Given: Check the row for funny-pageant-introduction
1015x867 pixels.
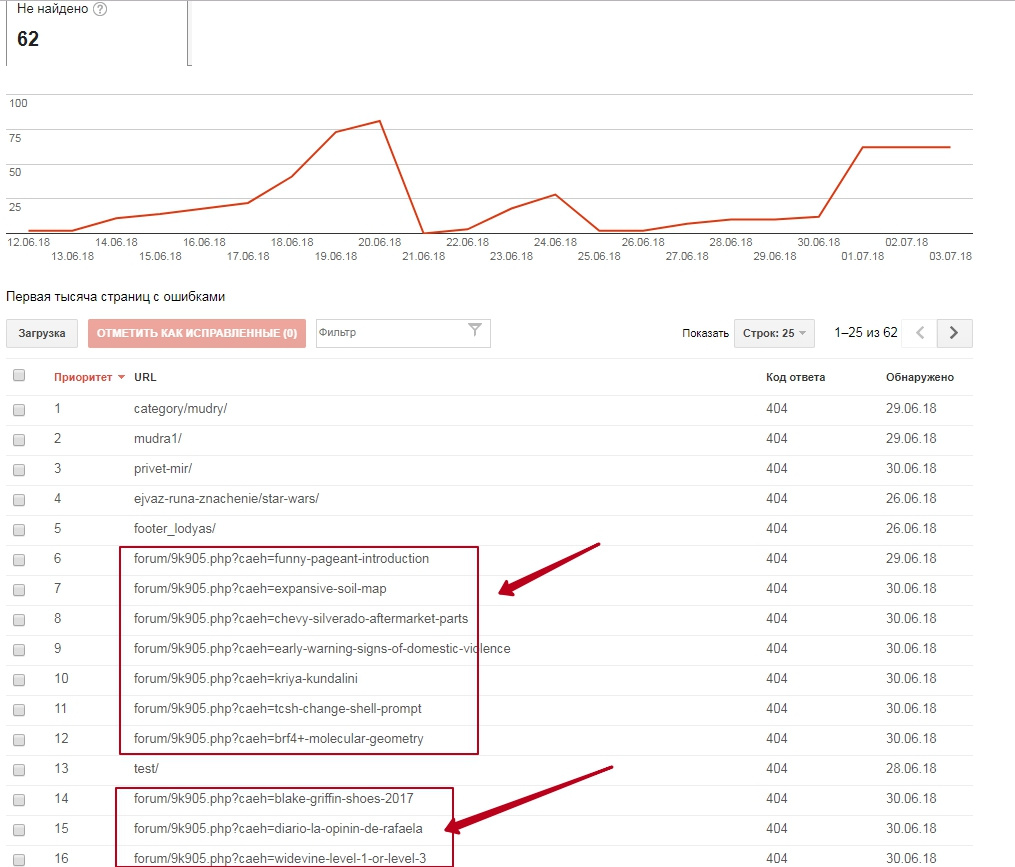Looking at the screenshot, I should [19, 559].
